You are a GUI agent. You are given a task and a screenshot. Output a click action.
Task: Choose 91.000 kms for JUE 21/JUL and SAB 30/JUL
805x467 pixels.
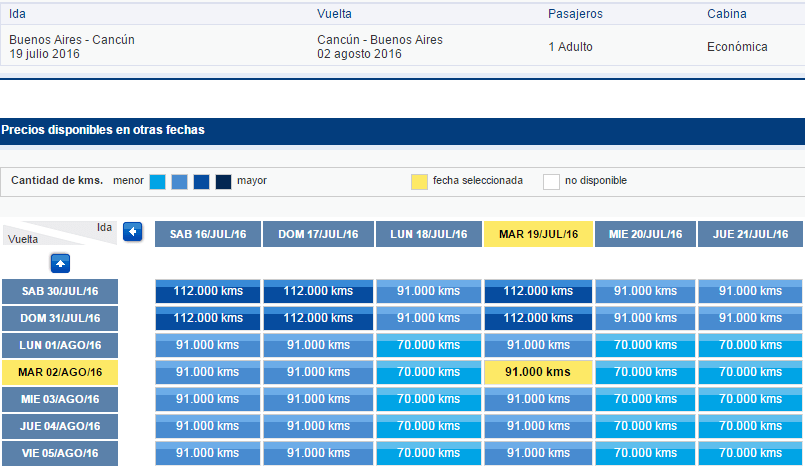coord(750,291)
